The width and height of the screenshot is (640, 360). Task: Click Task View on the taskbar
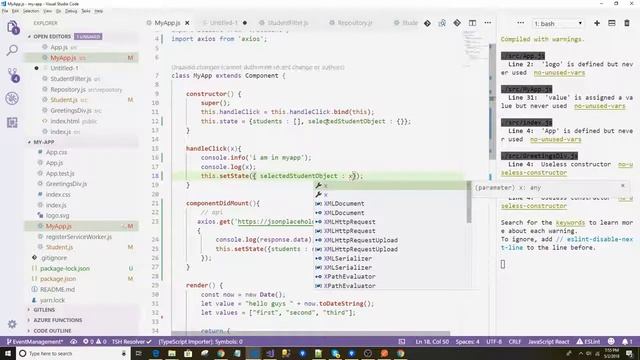138,353
